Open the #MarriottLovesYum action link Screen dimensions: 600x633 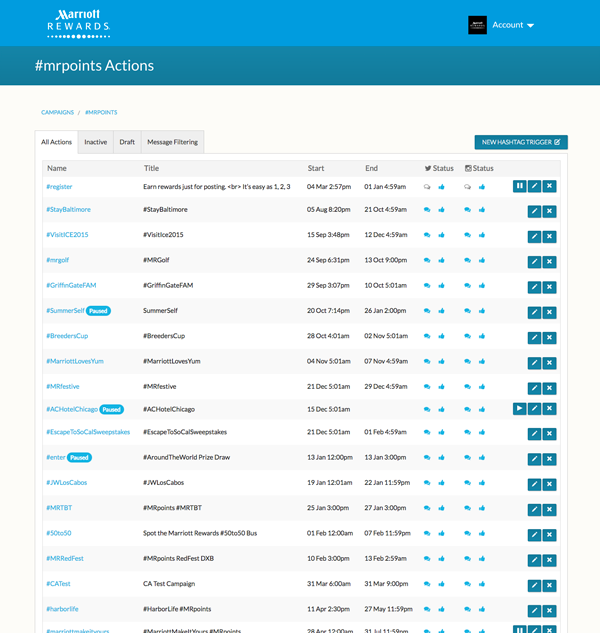coord(75,361)
